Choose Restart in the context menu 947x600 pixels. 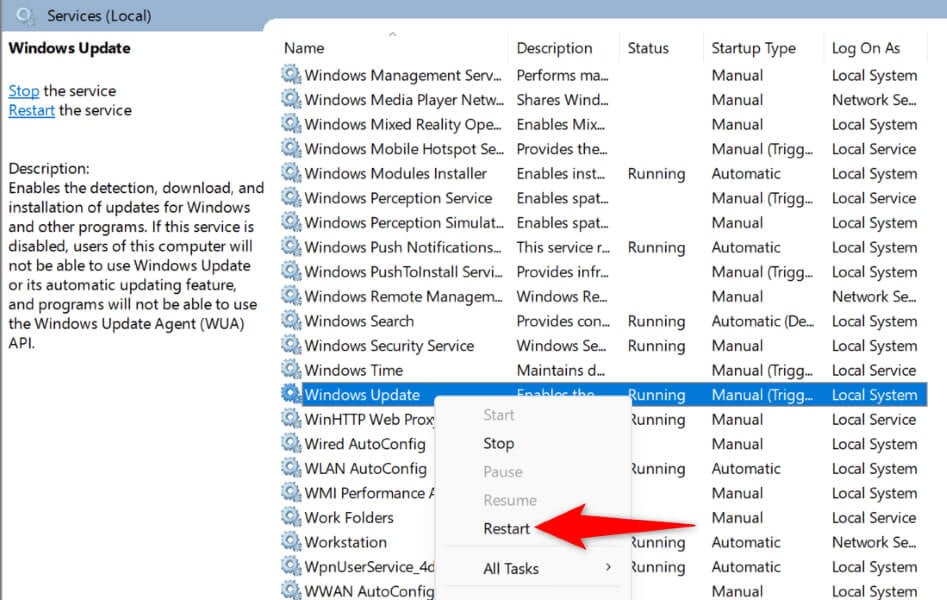tap(506, 529)
